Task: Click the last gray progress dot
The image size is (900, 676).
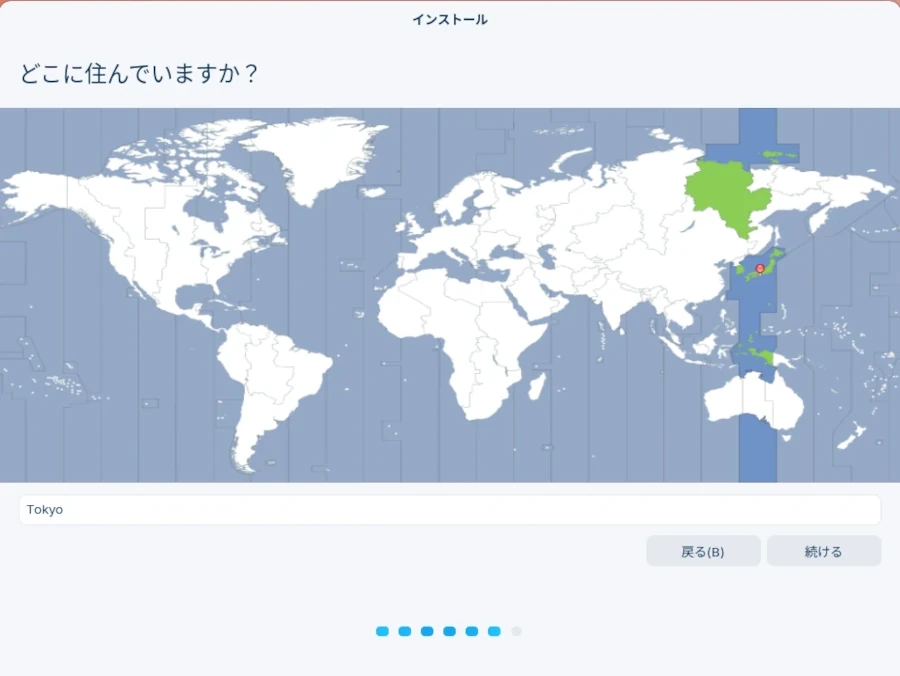Action: (516, 631)
